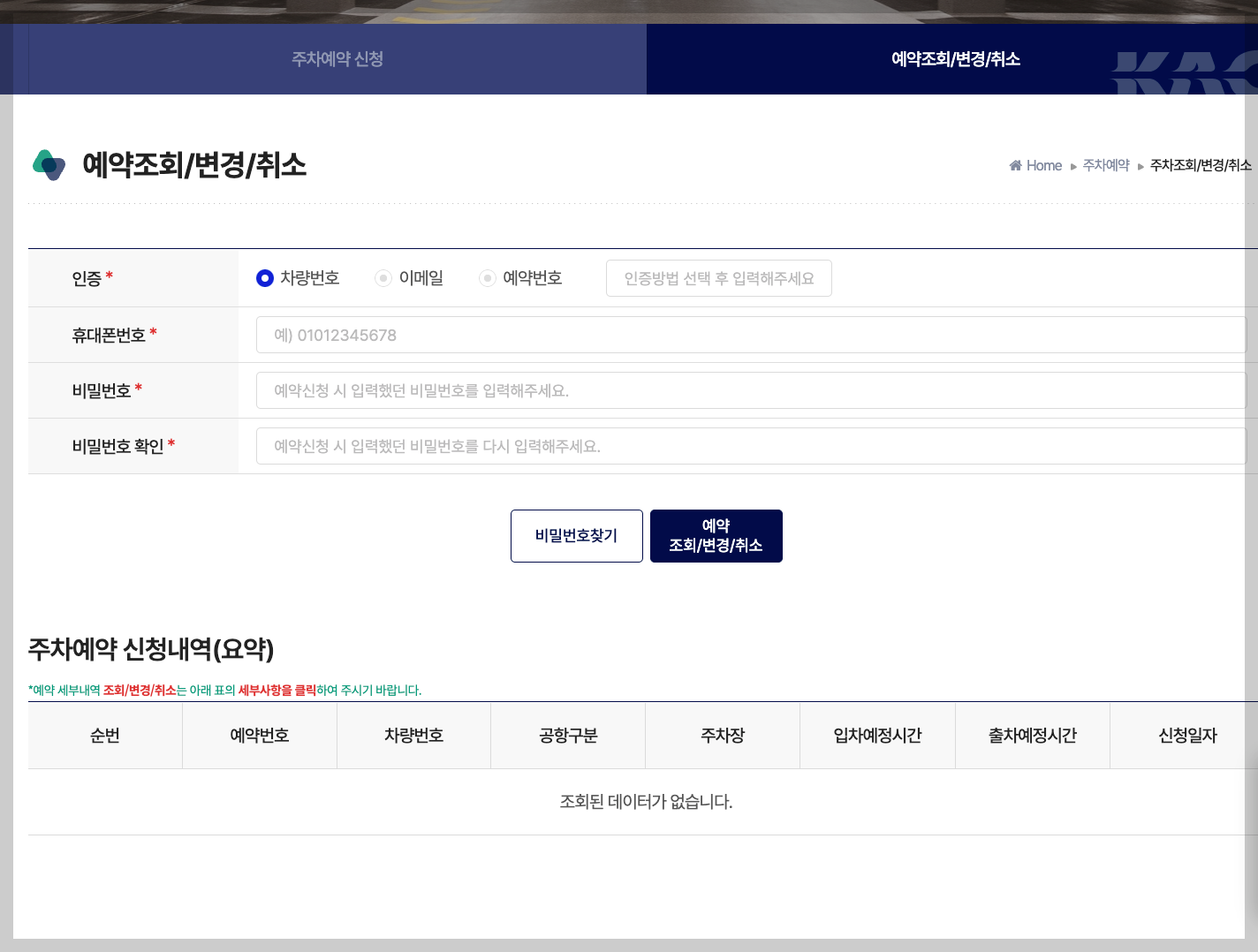This screenshot has height=952, width=1258.
Task: Click the 비밀번호 확인 confirmation field
Action: click(x=751, y=446)
